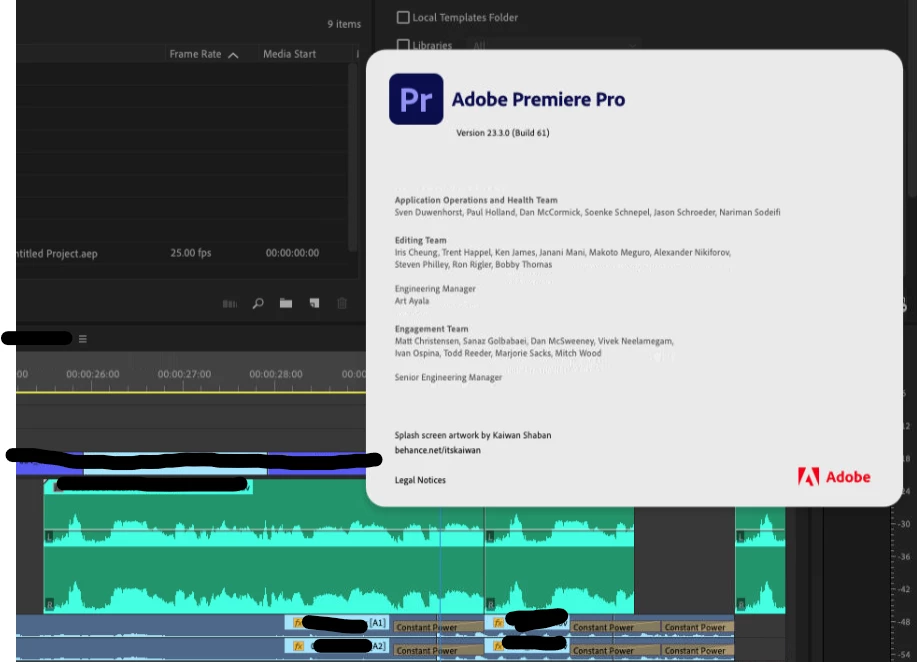
Task: Click the New Item icon
Action: [x=314, y=303]
